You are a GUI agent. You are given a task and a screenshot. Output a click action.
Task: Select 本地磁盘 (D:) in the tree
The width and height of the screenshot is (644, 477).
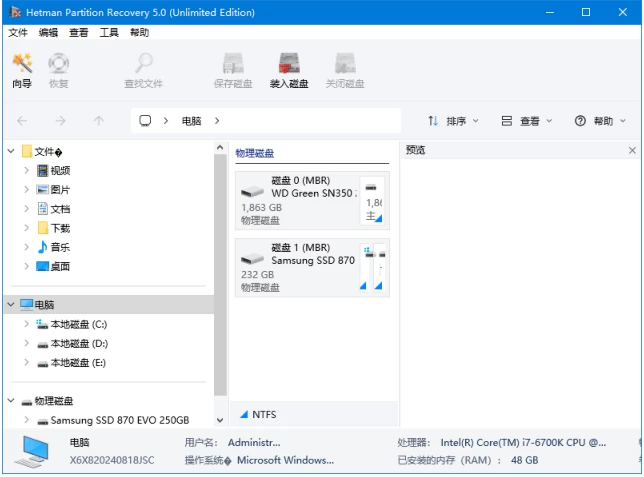(78, 343)
